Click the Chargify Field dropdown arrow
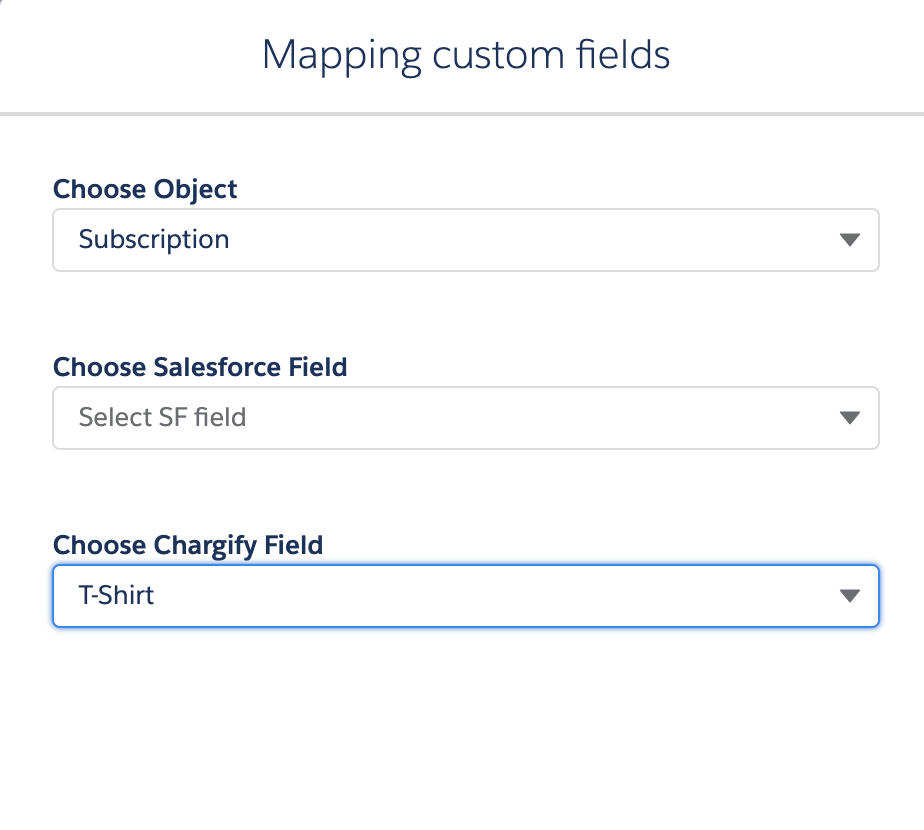The image size is (924, 830). [x=849, y=596]
